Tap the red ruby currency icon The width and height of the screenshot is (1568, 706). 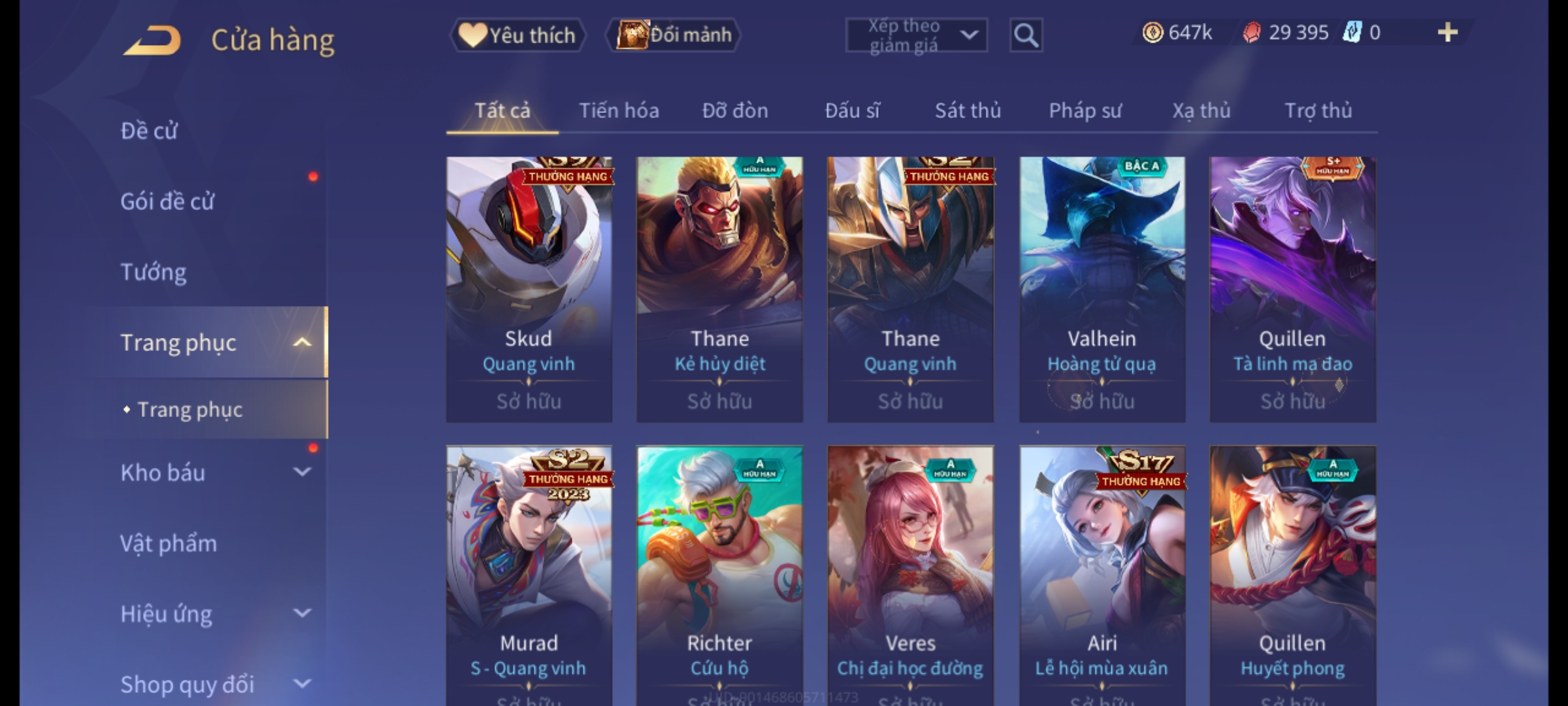pyautogui.click(x=1252, y=33)
